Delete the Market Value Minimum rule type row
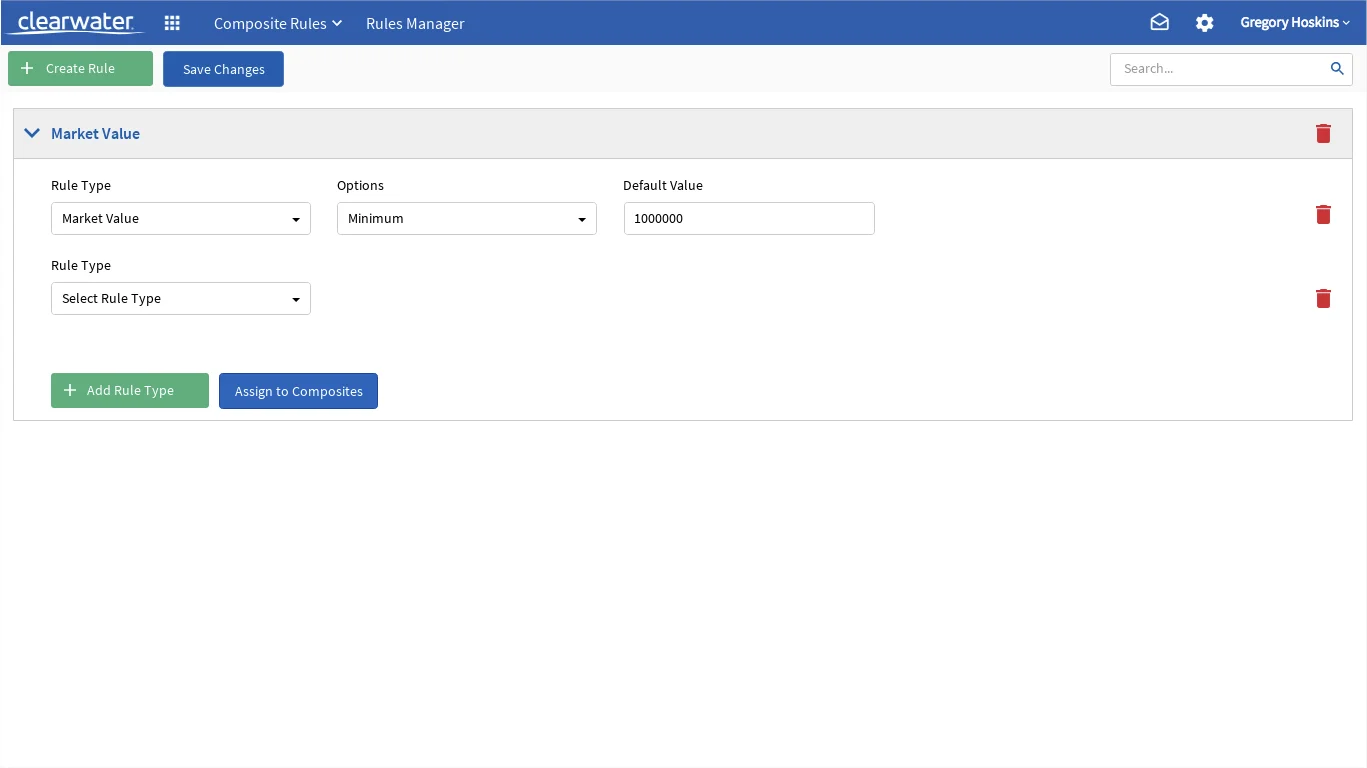This screenshot has height=768, width=1367. click(x=1323, y=214)
